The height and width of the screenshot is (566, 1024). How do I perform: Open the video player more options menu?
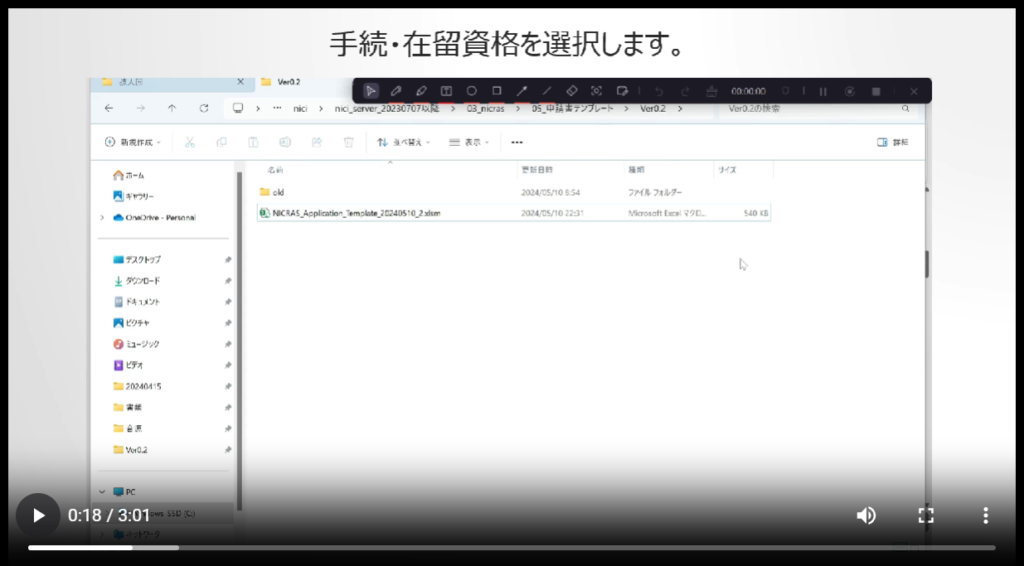pos(985,515)
